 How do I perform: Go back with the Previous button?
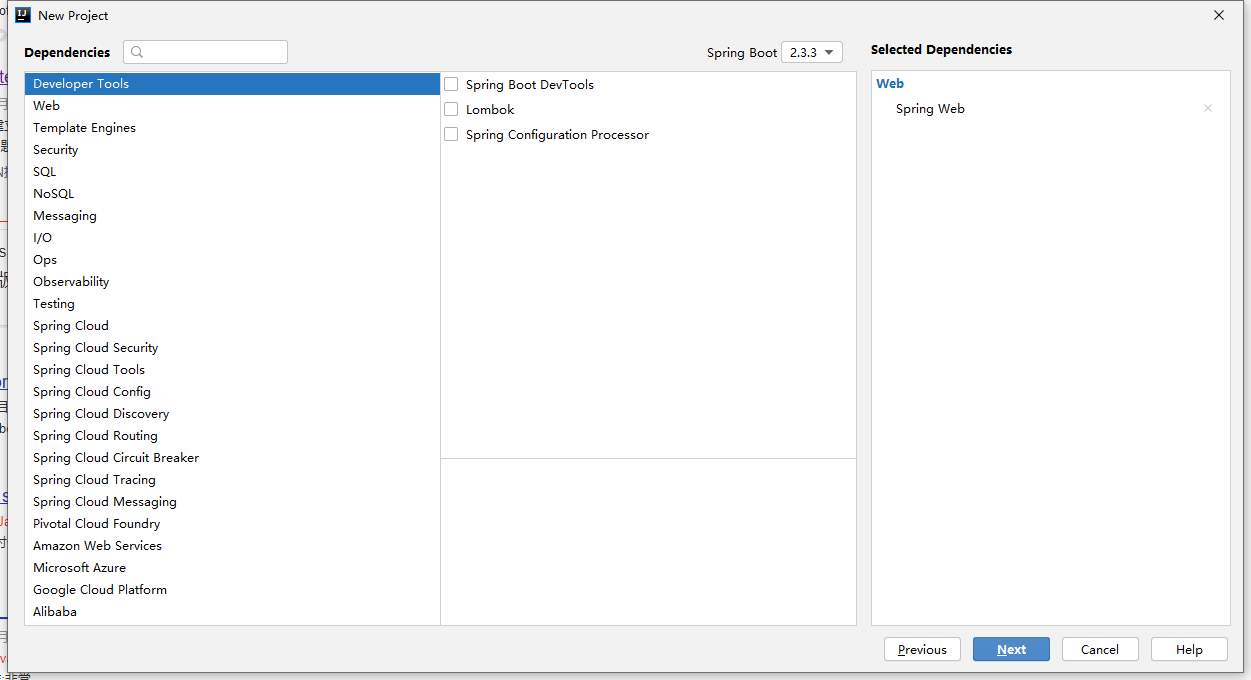click(922, 649)
